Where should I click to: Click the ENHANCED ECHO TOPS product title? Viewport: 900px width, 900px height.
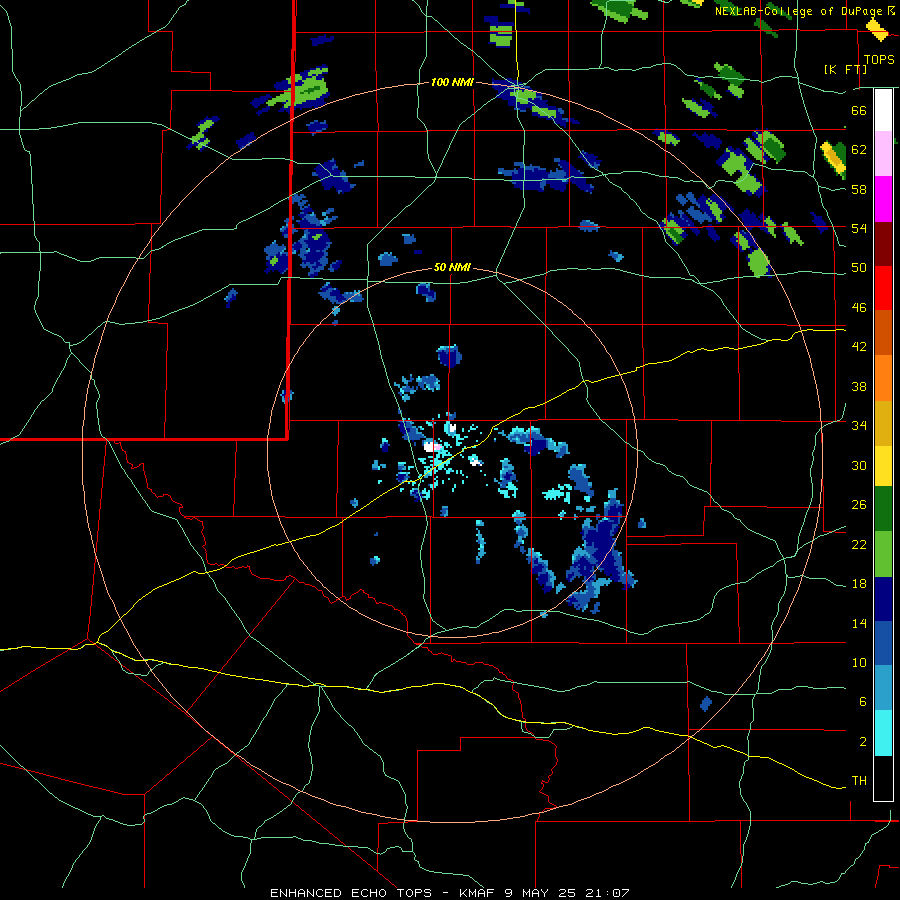pos(351,893)
